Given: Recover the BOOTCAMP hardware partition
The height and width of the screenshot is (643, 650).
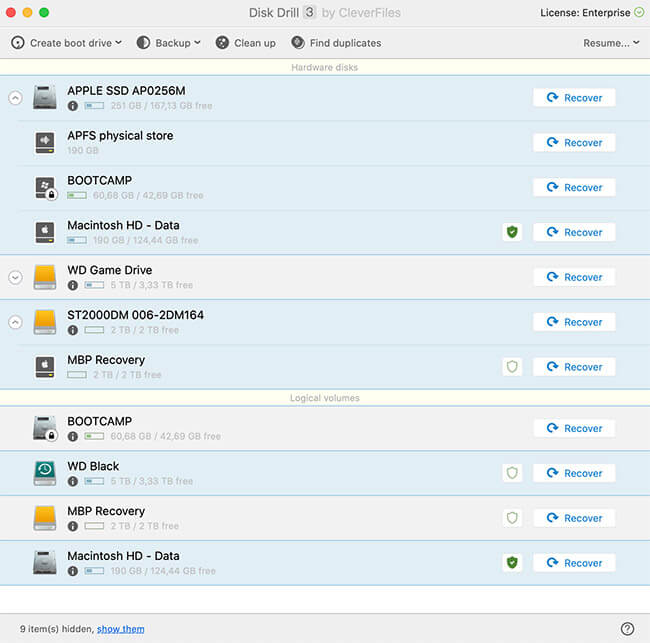Looking at the screenshot, I should [574, 187].
